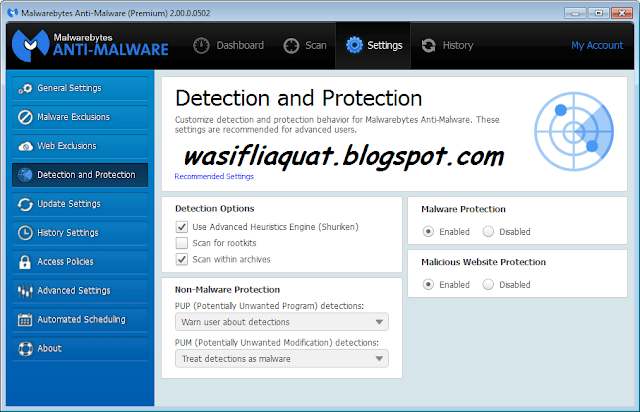Close the Malwarebytes window
Image resolution: width=640 pixels, height=412 pixels.
(x=622, y=13)
